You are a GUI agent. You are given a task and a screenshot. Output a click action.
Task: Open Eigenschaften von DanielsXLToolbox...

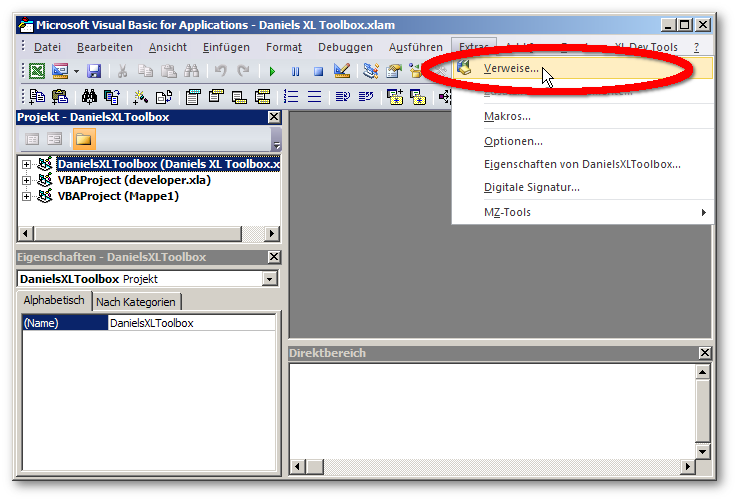coord(582,164)
